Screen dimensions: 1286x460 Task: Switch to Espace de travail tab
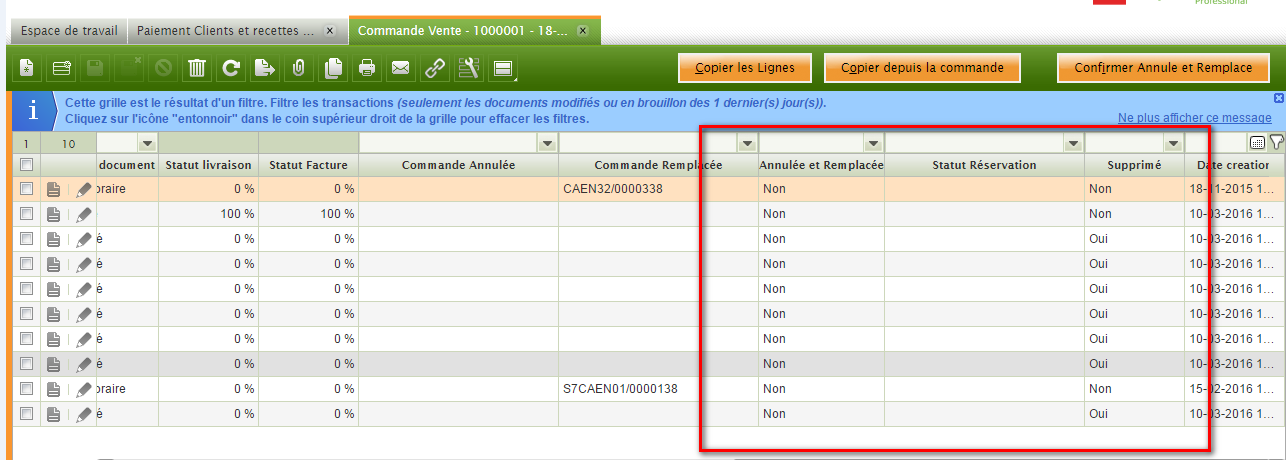68,31
